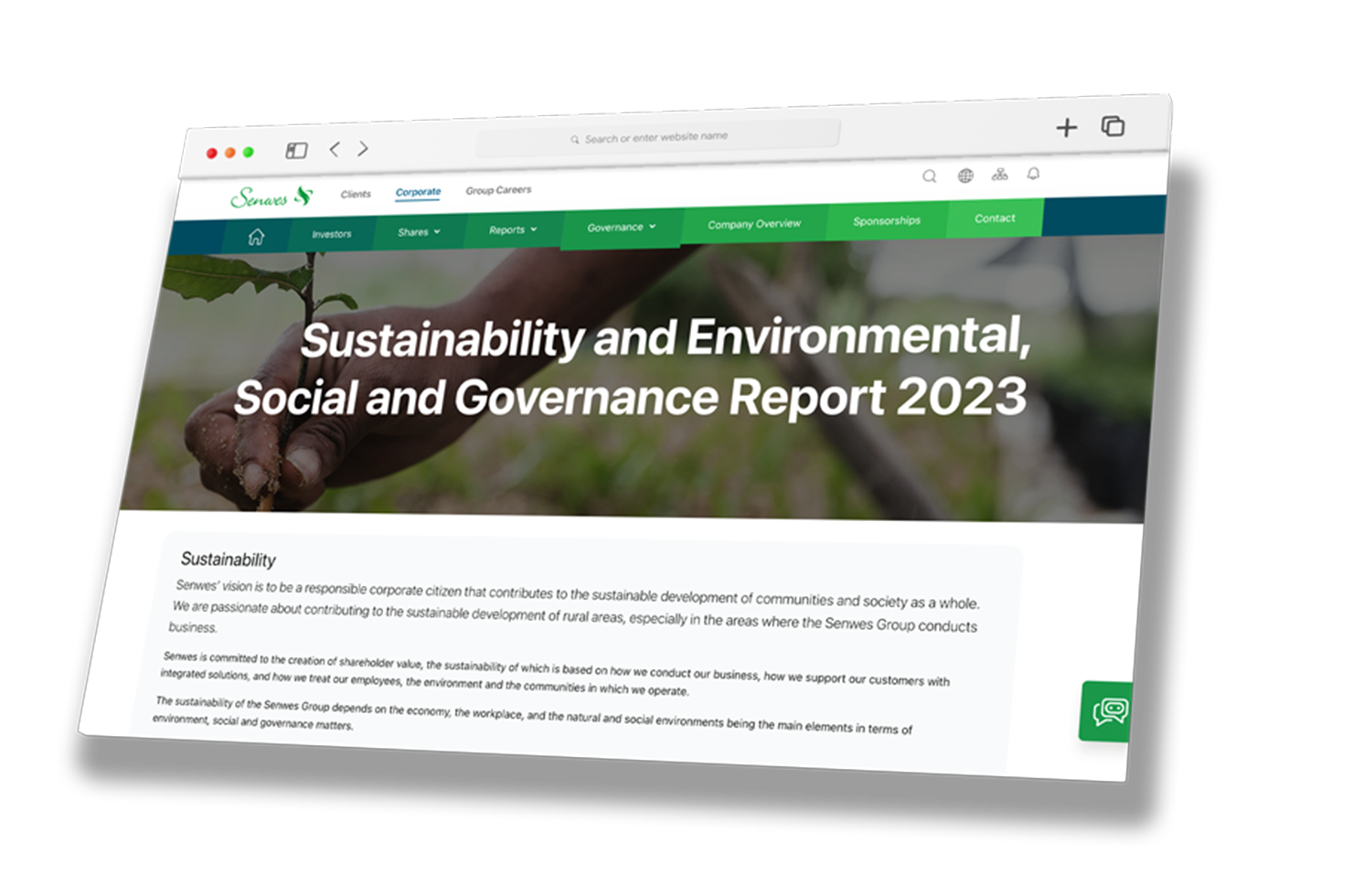
Task: Click the red close window button
Action: click(211, 153)
